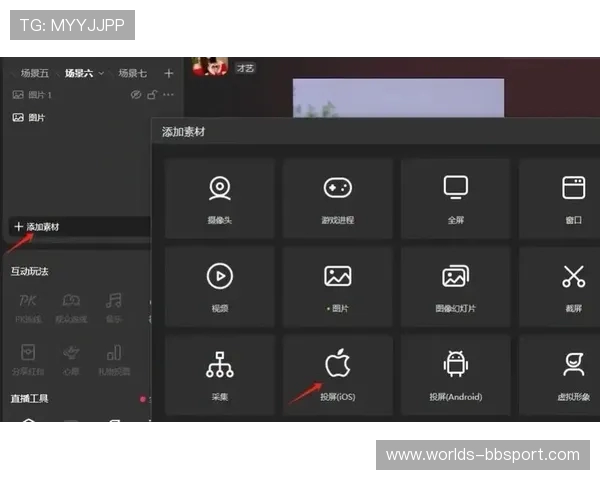Viewport: 600px width, 480px height.
Task: Choose the 摄像头 camera source tile
Action: pos(220,199)
